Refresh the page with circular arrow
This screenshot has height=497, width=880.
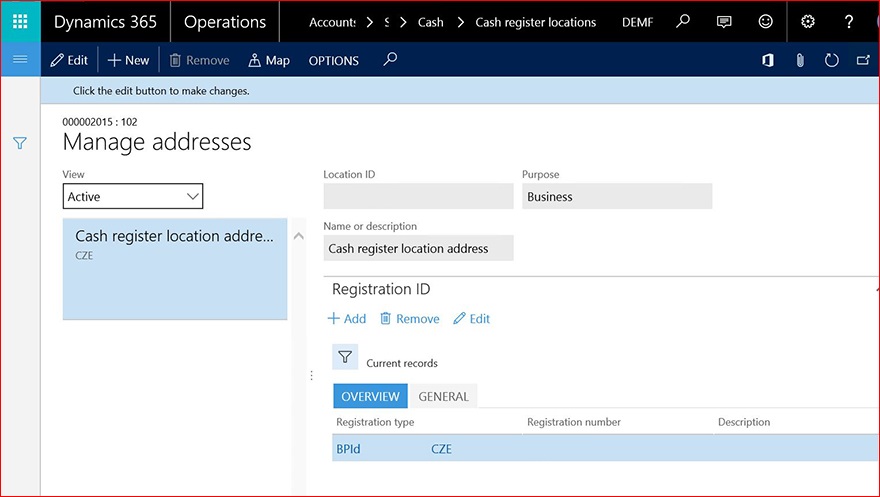click(832, 60)
